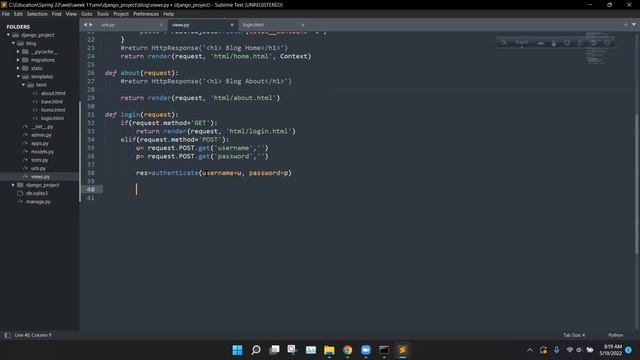Open Task View on taskbar
This screenshot has width=640, height=360.
pos(274,350)
